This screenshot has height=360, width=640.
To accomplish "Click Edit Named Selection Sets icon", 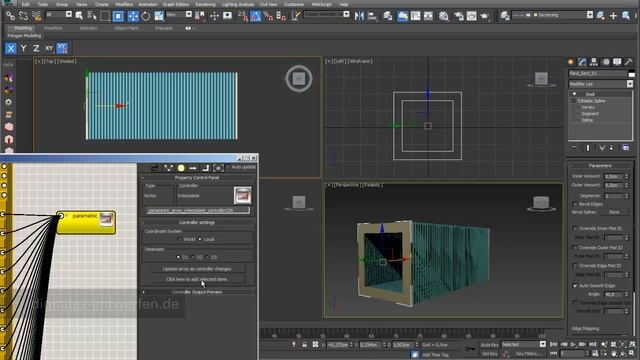I will pos(296,16).
